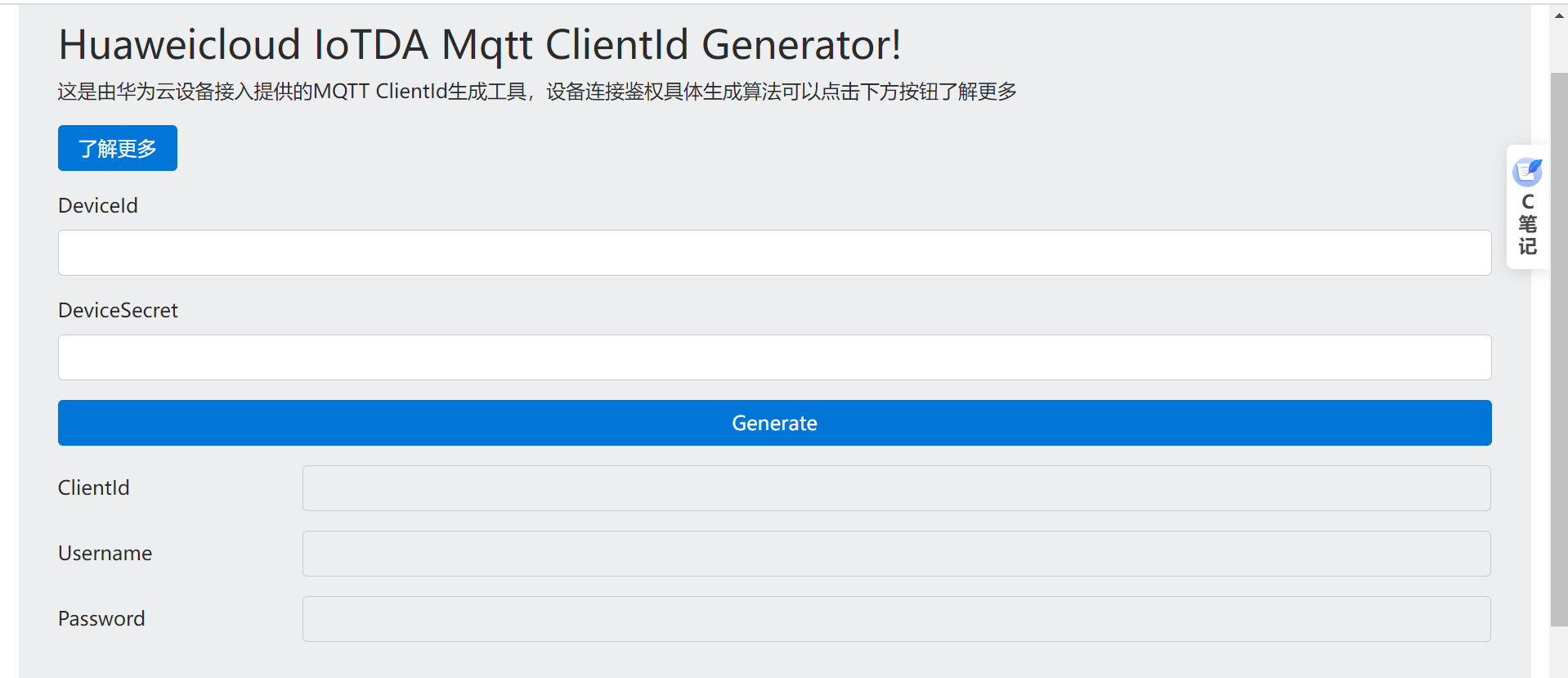Click the ClientId label
The image size is (1568, 678).
point(94,487)
